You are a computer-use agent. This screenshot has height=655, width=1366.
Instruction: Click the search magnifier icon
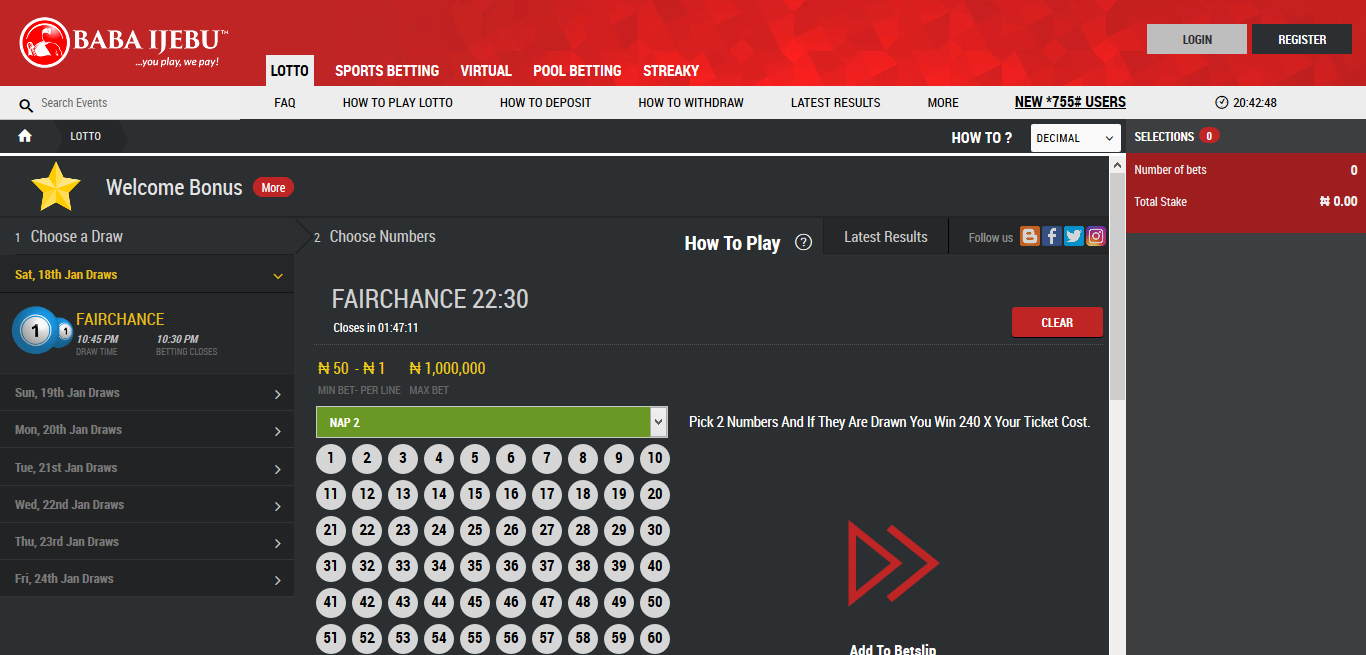(26, 104)
